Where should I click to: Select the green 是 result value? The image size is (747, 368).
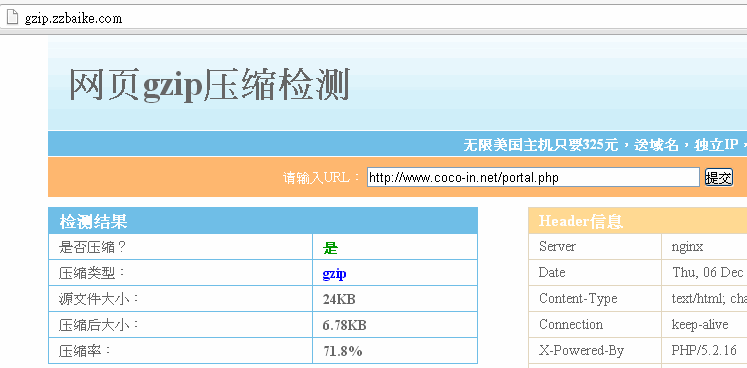pos(330,248)
